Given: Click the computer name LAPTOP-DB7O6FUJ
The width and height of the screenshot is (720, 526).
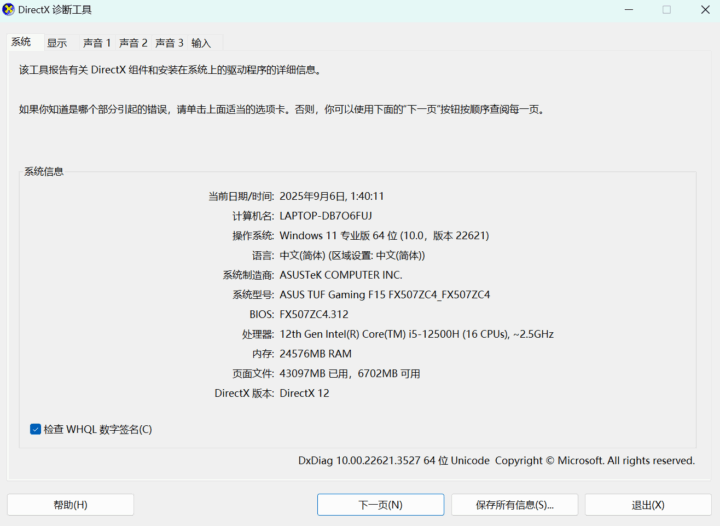Looking at the screenshot, I should pyautogui.click(x=326, y=216).
